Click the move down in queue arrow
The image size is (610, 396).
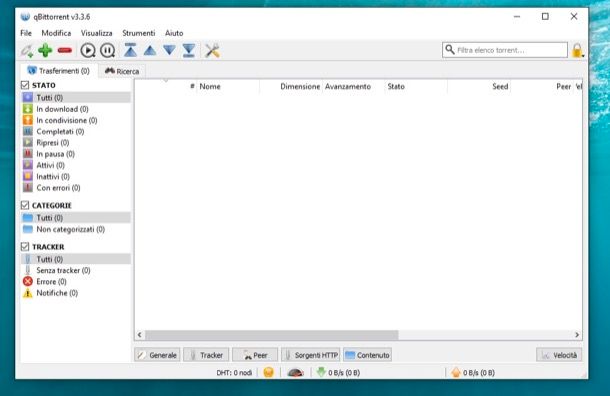click(169, 51)
